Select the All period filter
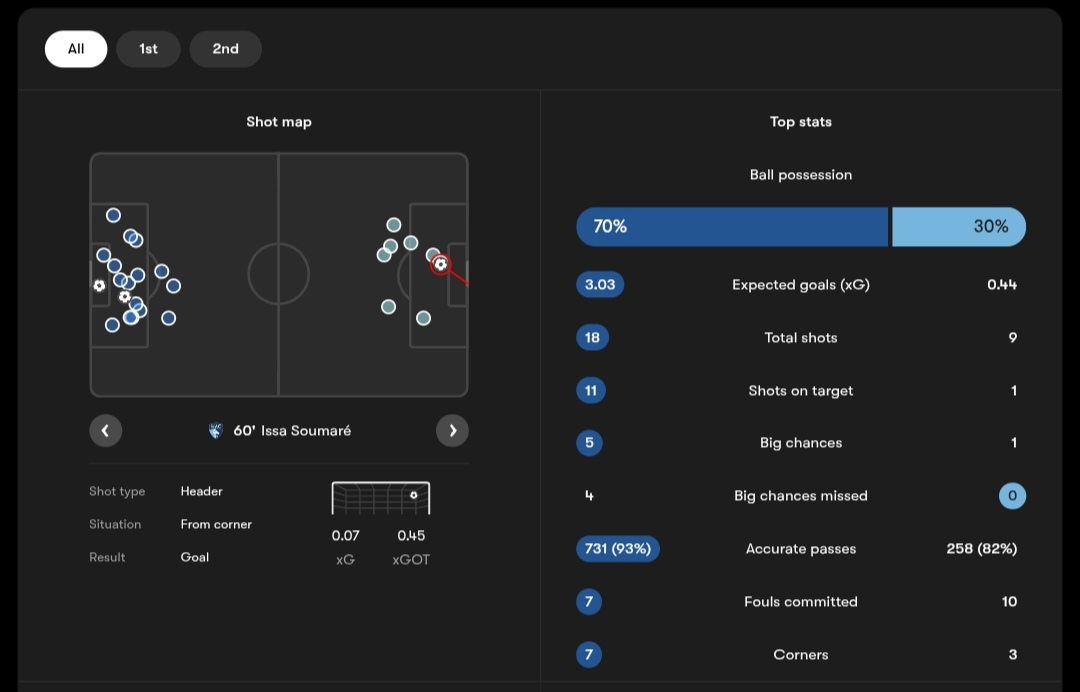 tap(76, 49)
